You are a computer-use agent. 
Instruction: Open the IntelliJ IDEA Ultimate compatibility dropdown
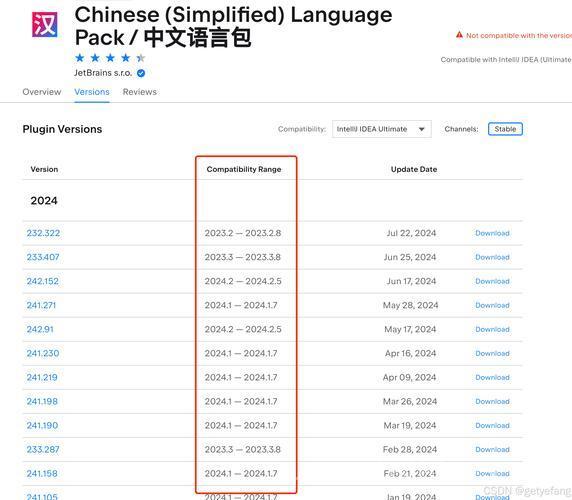tap(382, 129)
